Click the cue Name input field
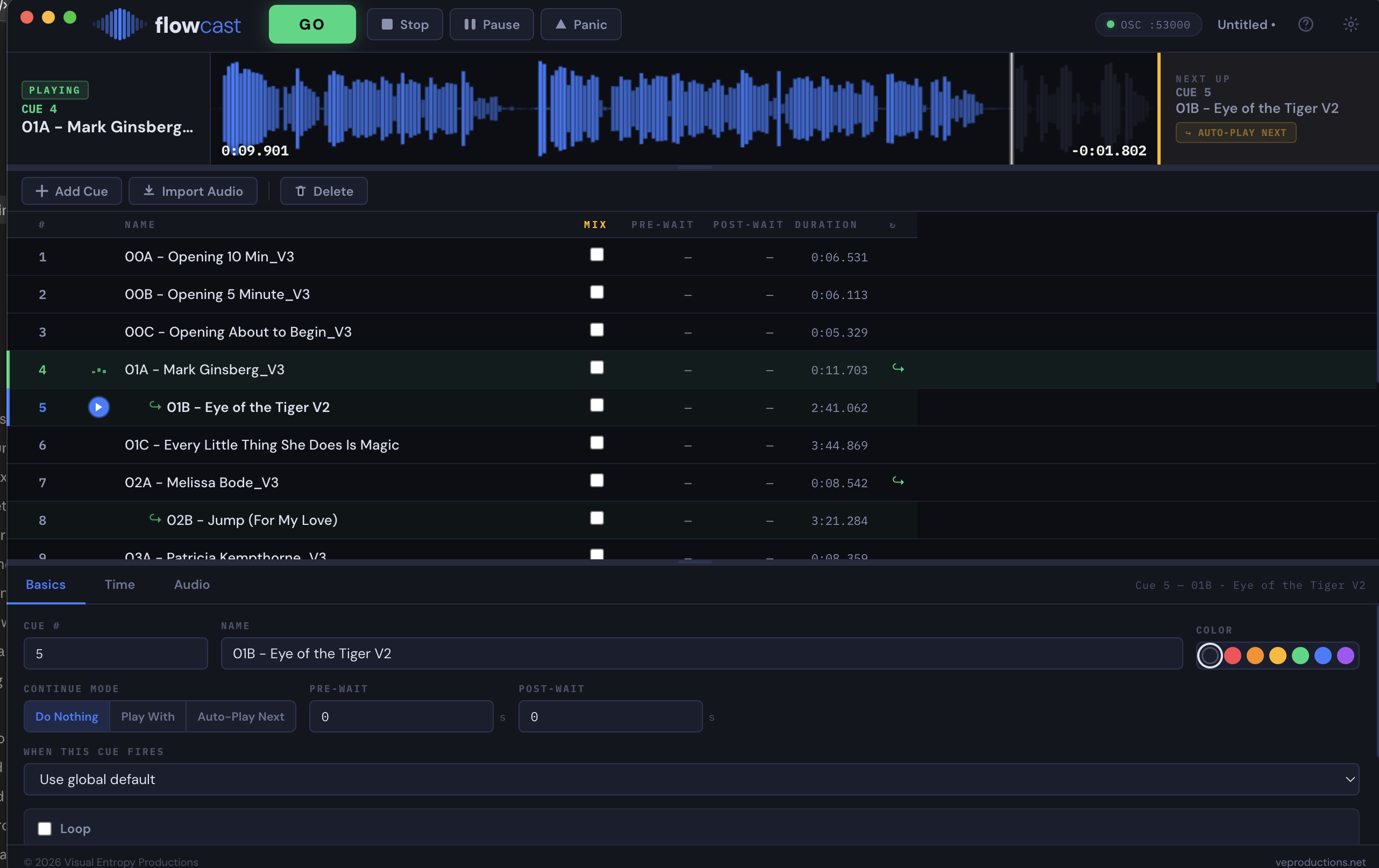 coord(701,654)
